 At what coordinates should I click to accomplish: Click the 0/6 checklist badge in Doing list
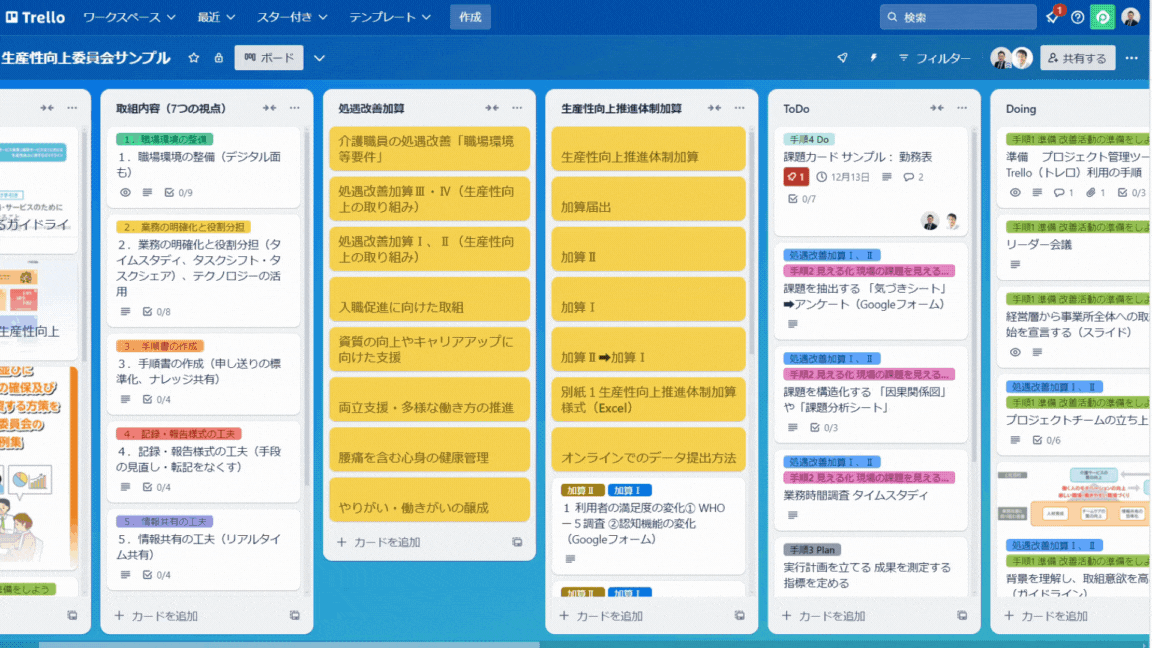pos(1046,440)
